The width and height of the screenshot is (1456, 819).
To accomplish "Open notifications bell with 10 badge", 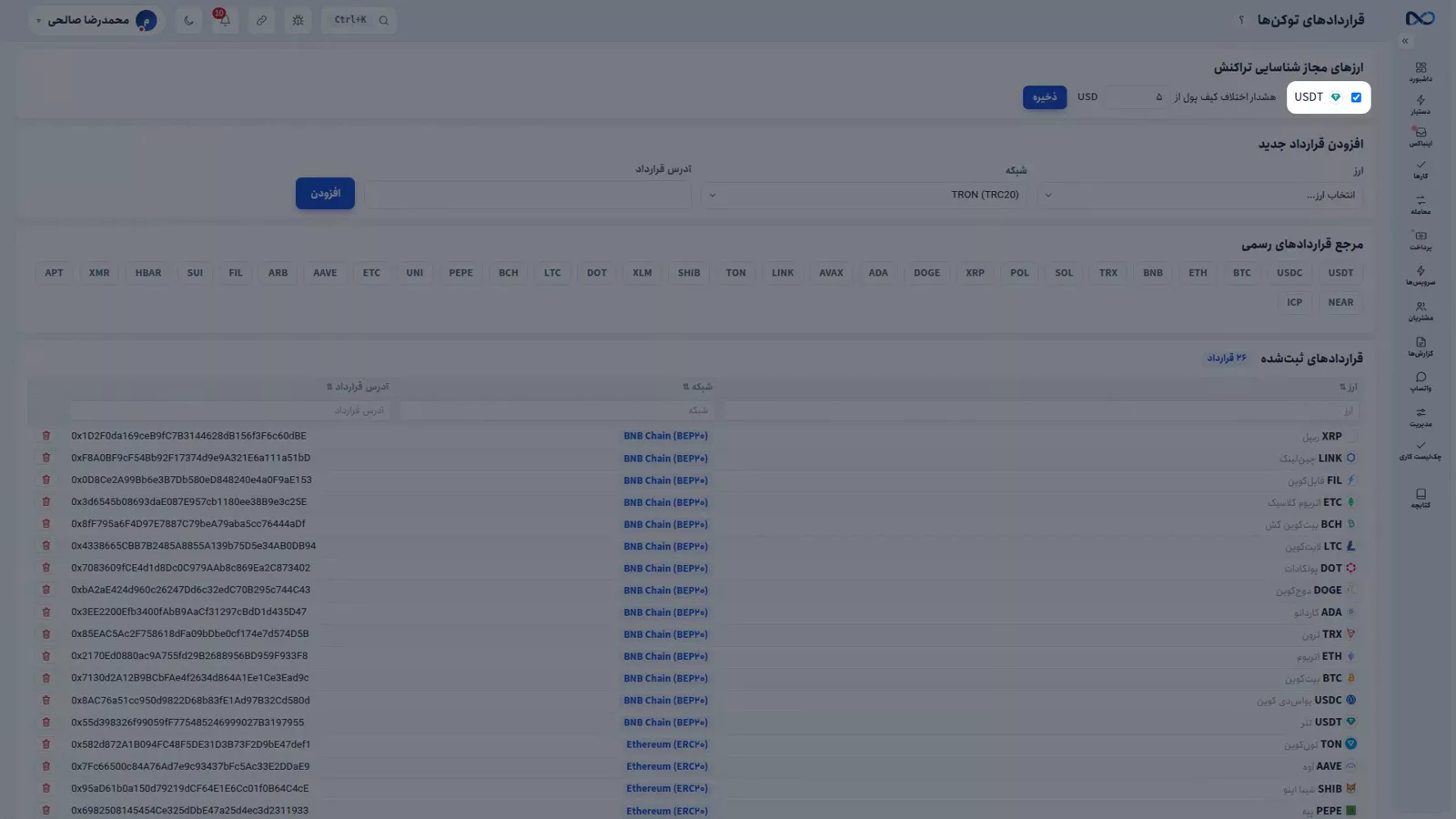I will click(x=224, y=20).
